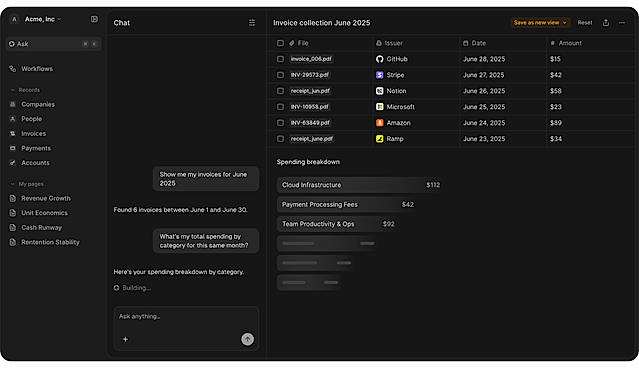Sort by the File column header

point(299,43)
